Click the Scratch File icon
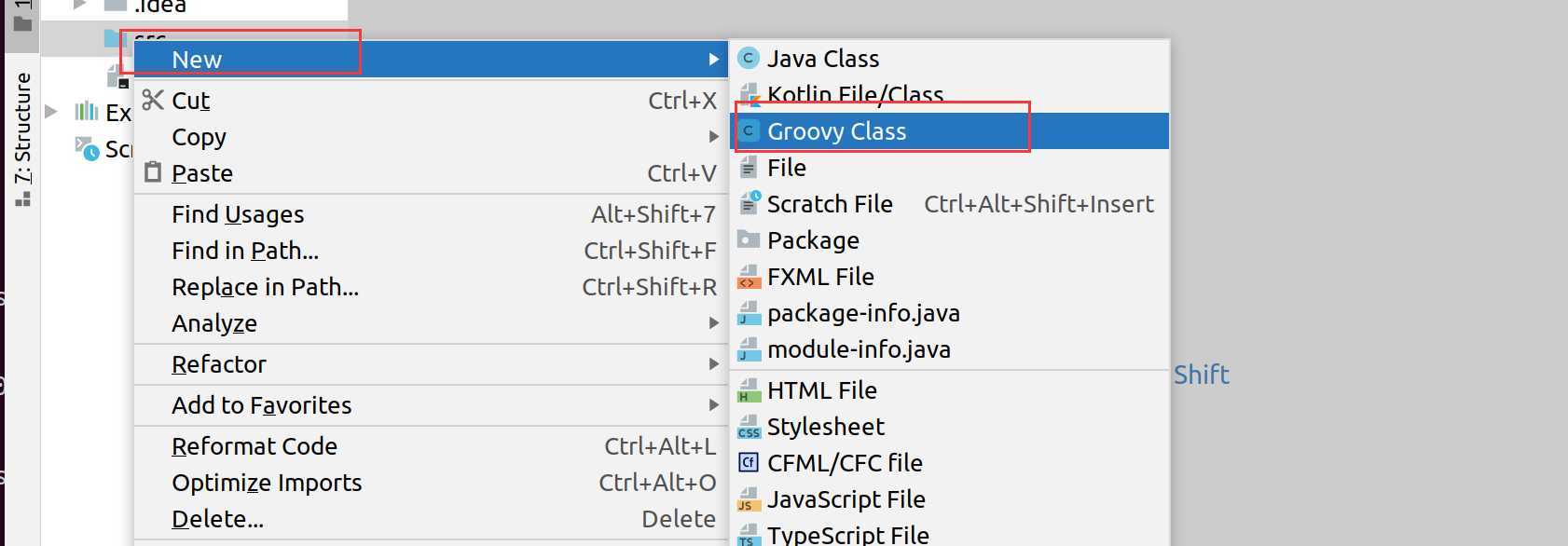1568x546 pixels. click(x=749, y=204)
